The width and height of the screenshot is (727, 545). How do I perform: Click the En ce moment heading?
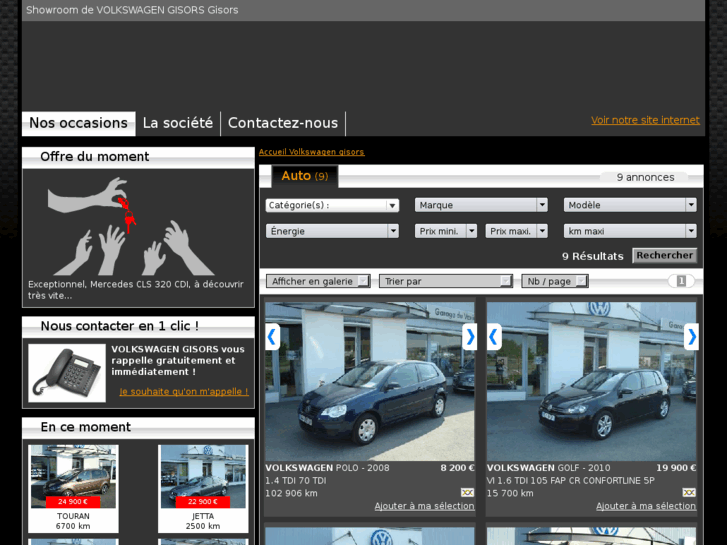tap(86, 427)
